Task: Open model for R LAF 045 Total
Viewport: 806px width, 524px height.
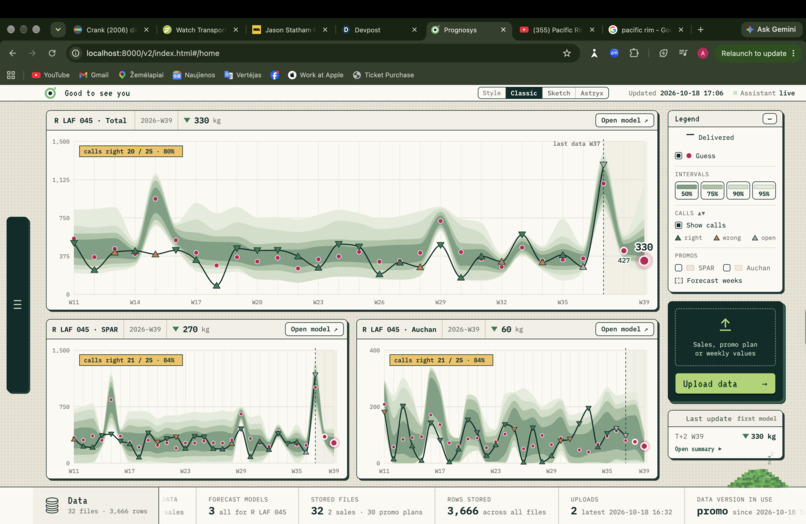Action: click(625, 120)
